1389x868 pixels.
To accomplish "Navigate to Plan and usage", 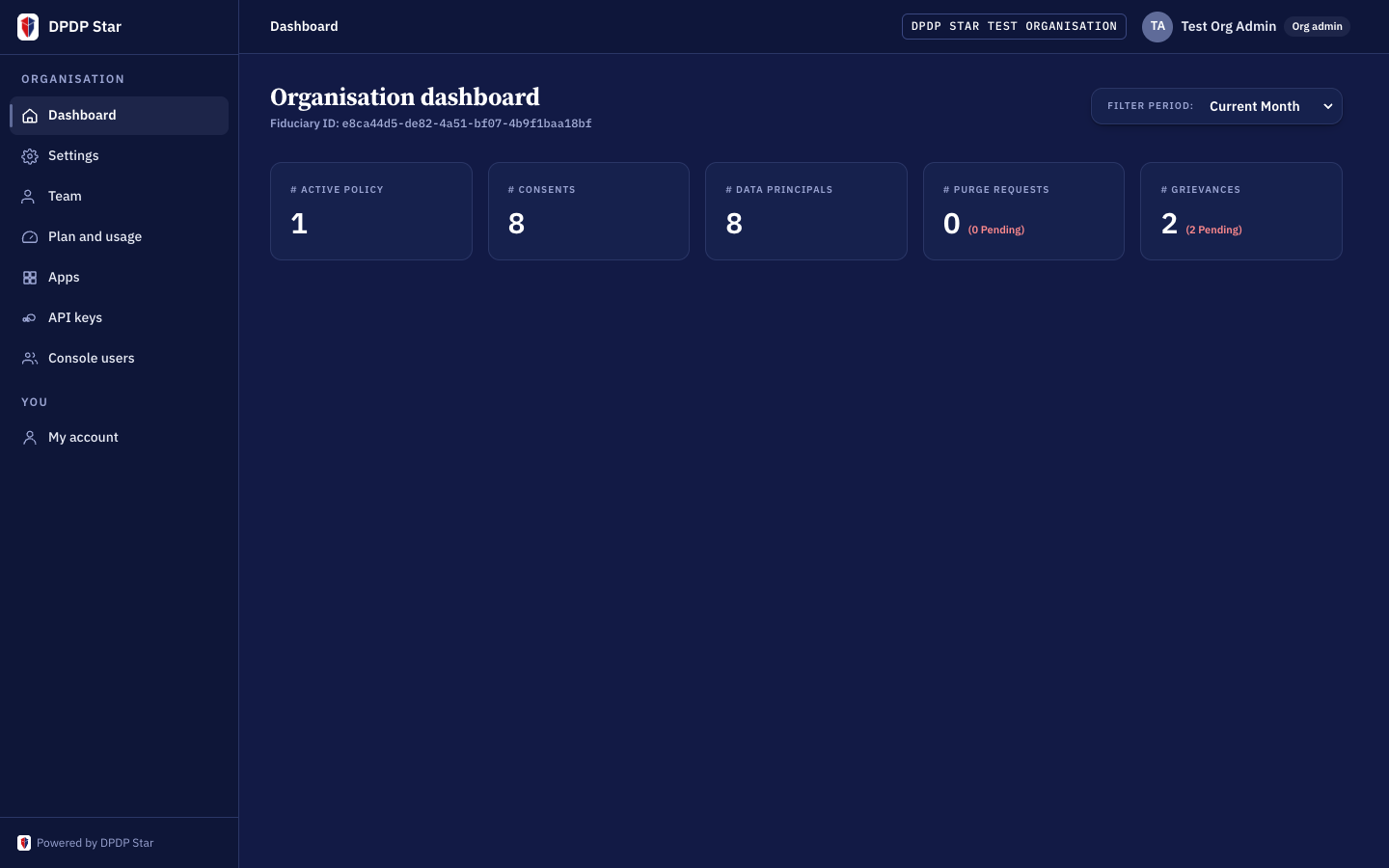I will 120,237.
